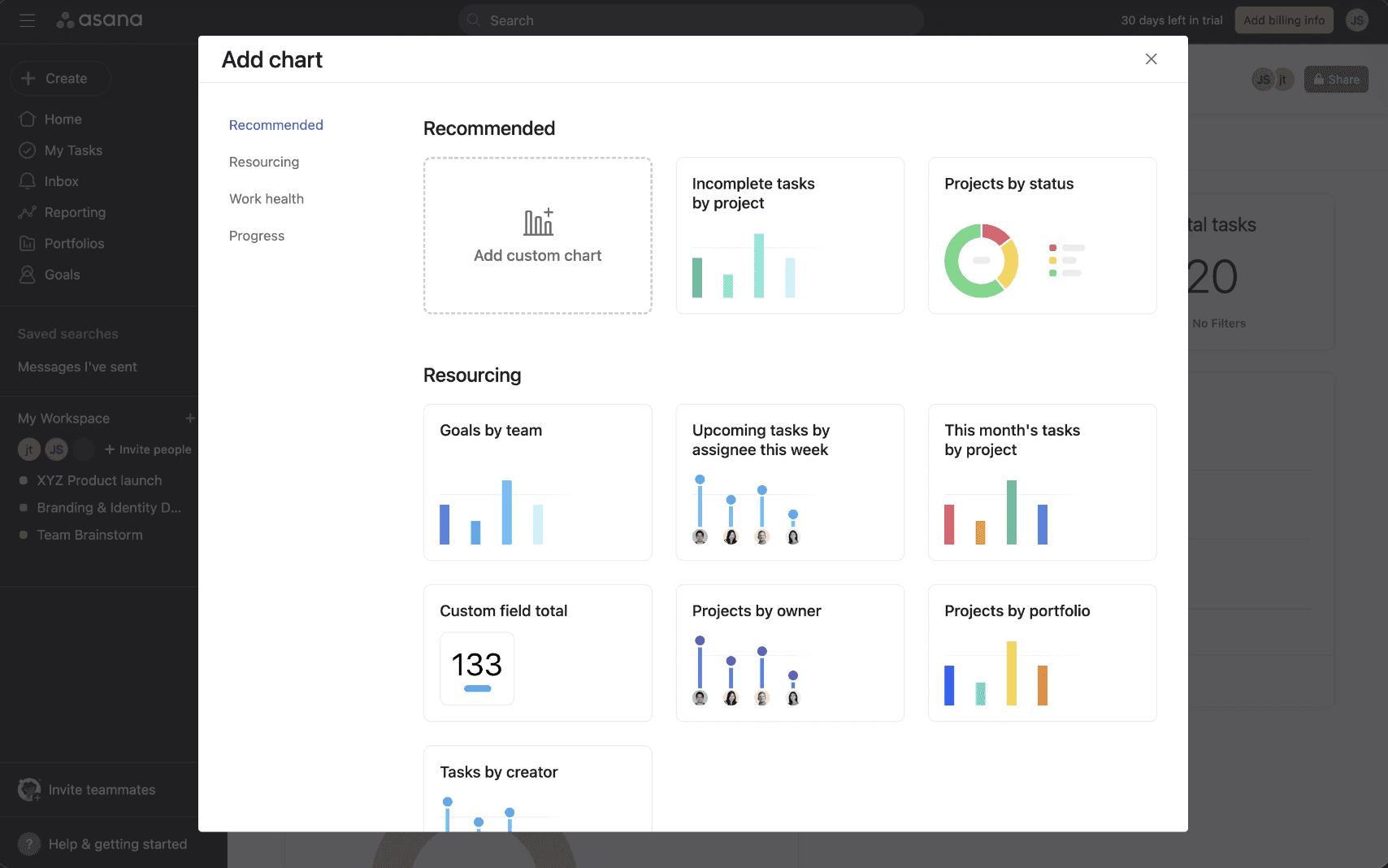
Task: Select the Custom field total chart
Action: [537, 653]
